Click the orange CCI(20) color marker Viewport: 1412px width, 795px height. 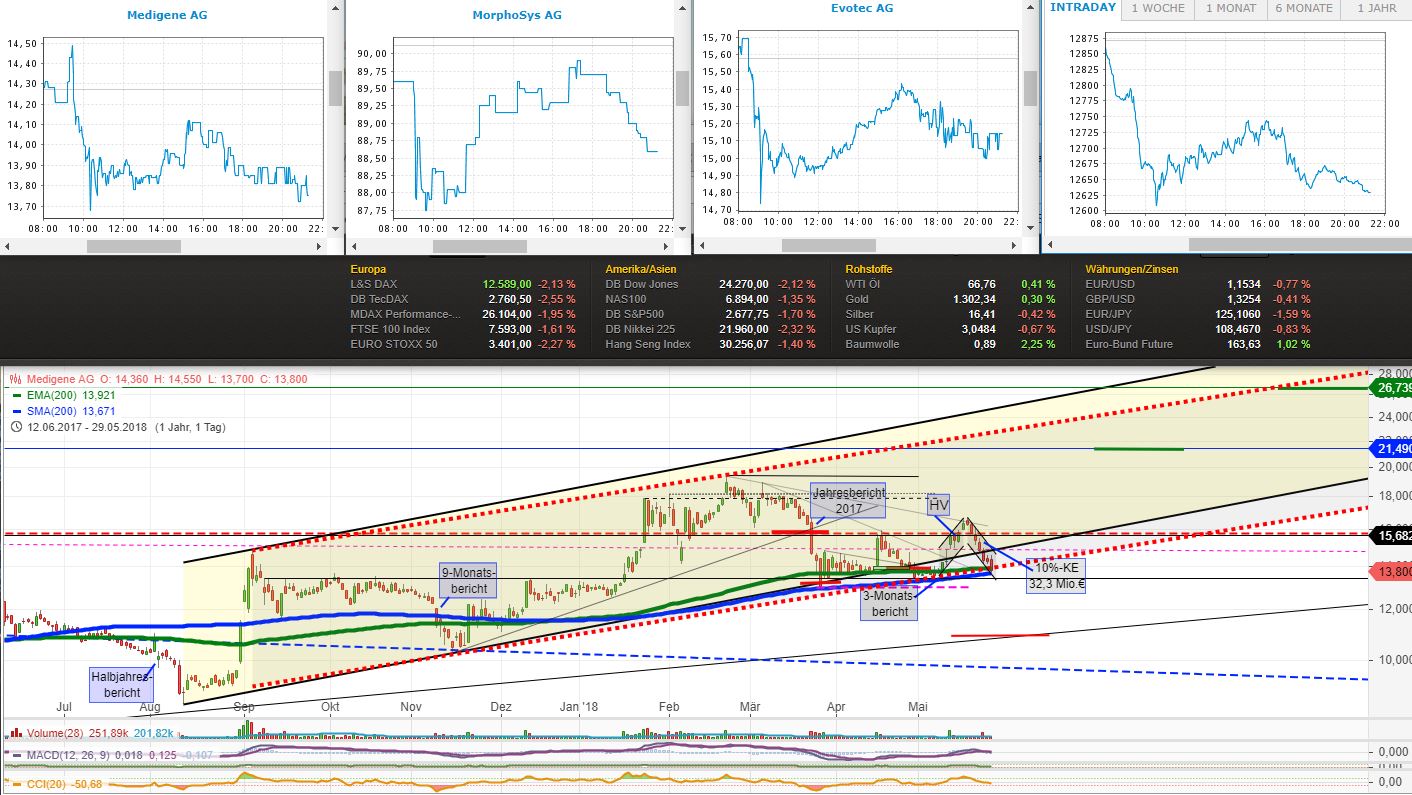(x=17, y=784)
